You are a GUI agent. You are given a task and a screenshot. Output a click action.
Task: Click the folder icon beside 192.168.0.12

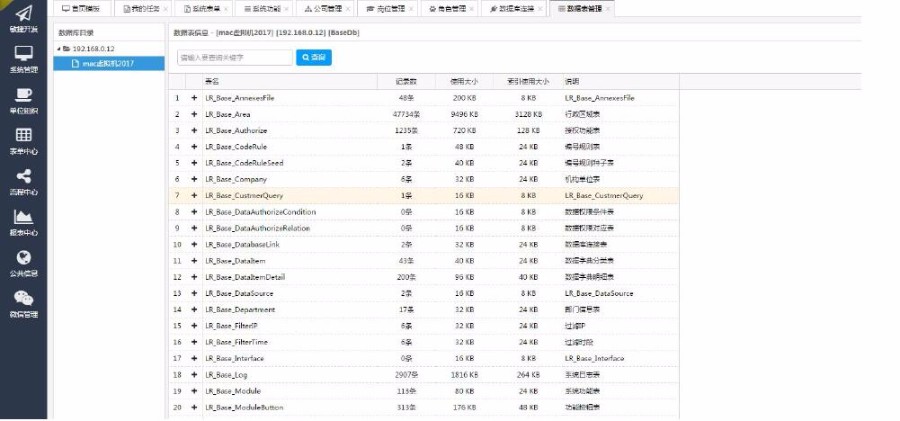67,49
